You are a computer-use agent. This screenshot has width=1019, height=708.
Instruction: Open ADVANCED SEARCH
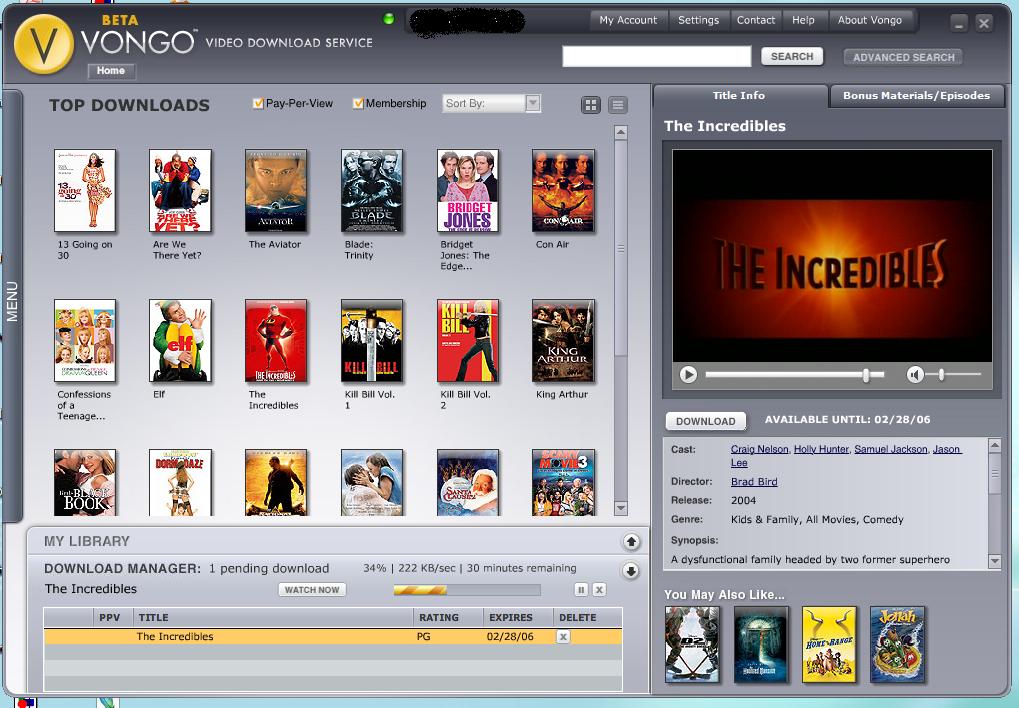click(903, 57)
